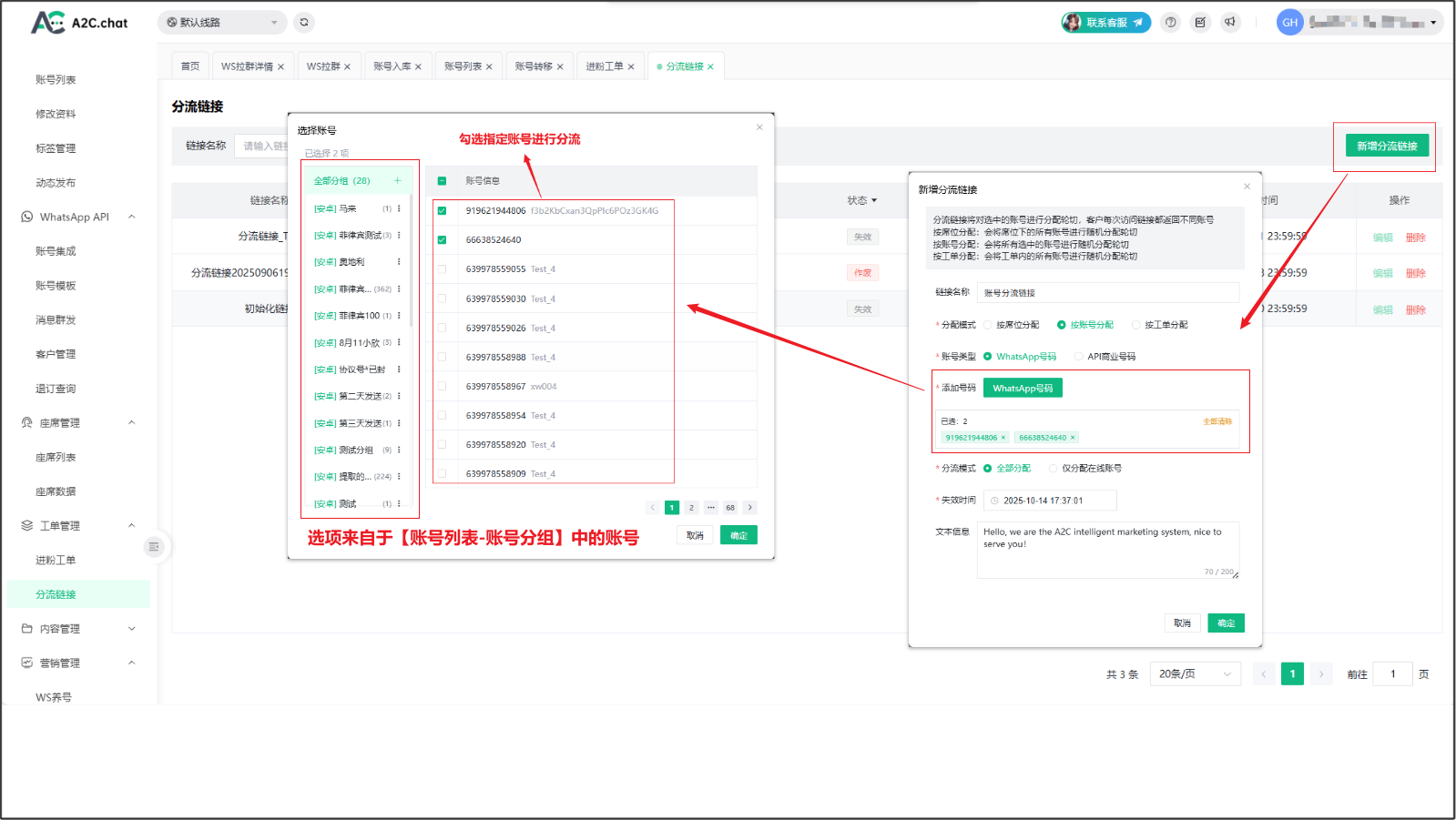This screenshot has width=1456, height=820.
Task: Click the green WhatsApp号码 add button
Action: (1023, 389)
